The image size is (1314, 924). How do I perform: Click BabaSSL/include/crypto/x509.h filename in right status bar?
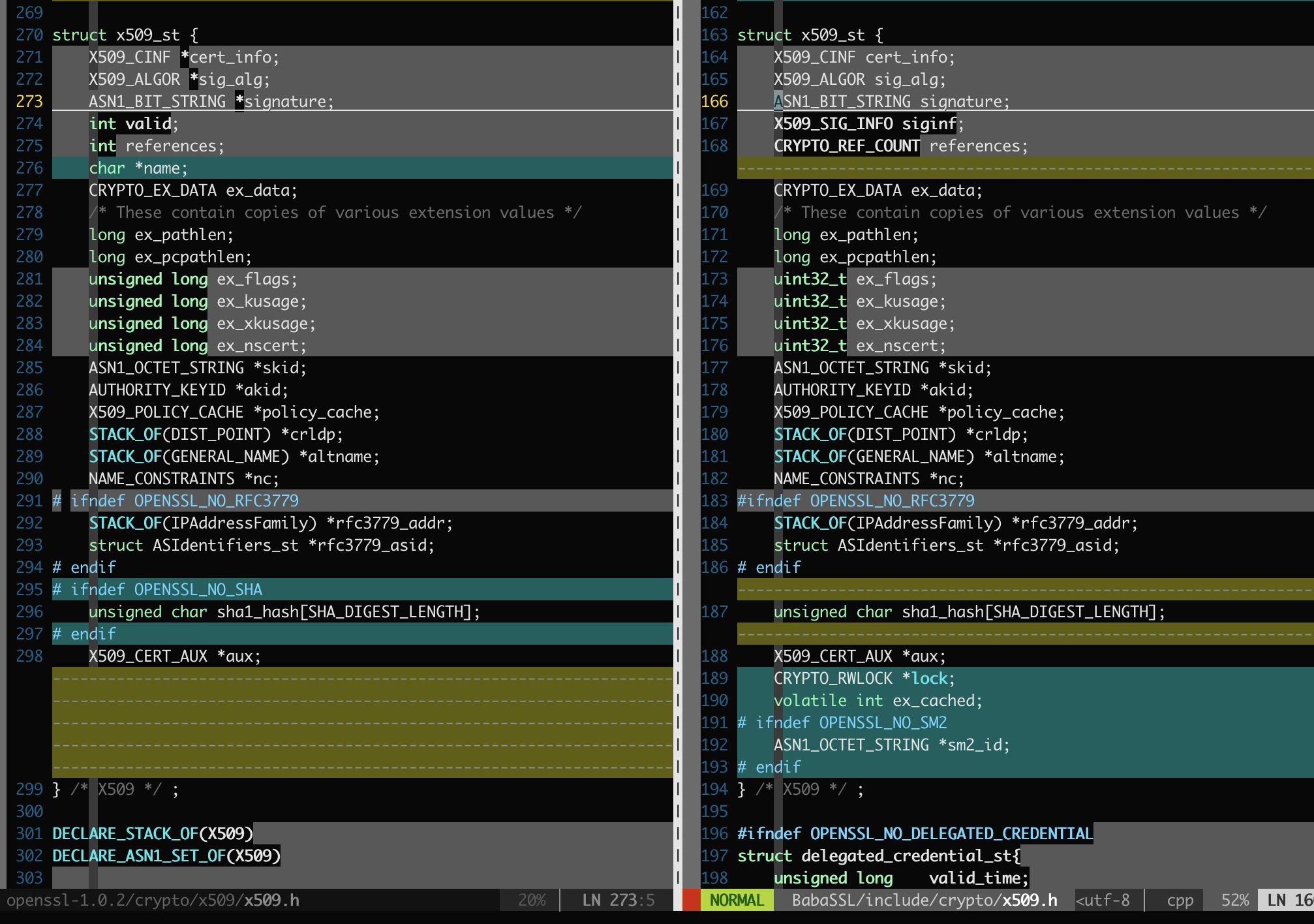(924, 901)
